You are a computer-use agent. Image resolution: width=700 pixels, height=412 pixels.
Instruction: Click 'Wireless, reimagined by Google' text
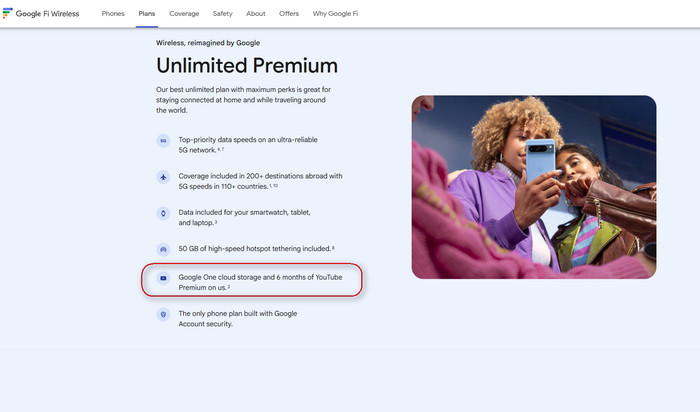point(208,43)
